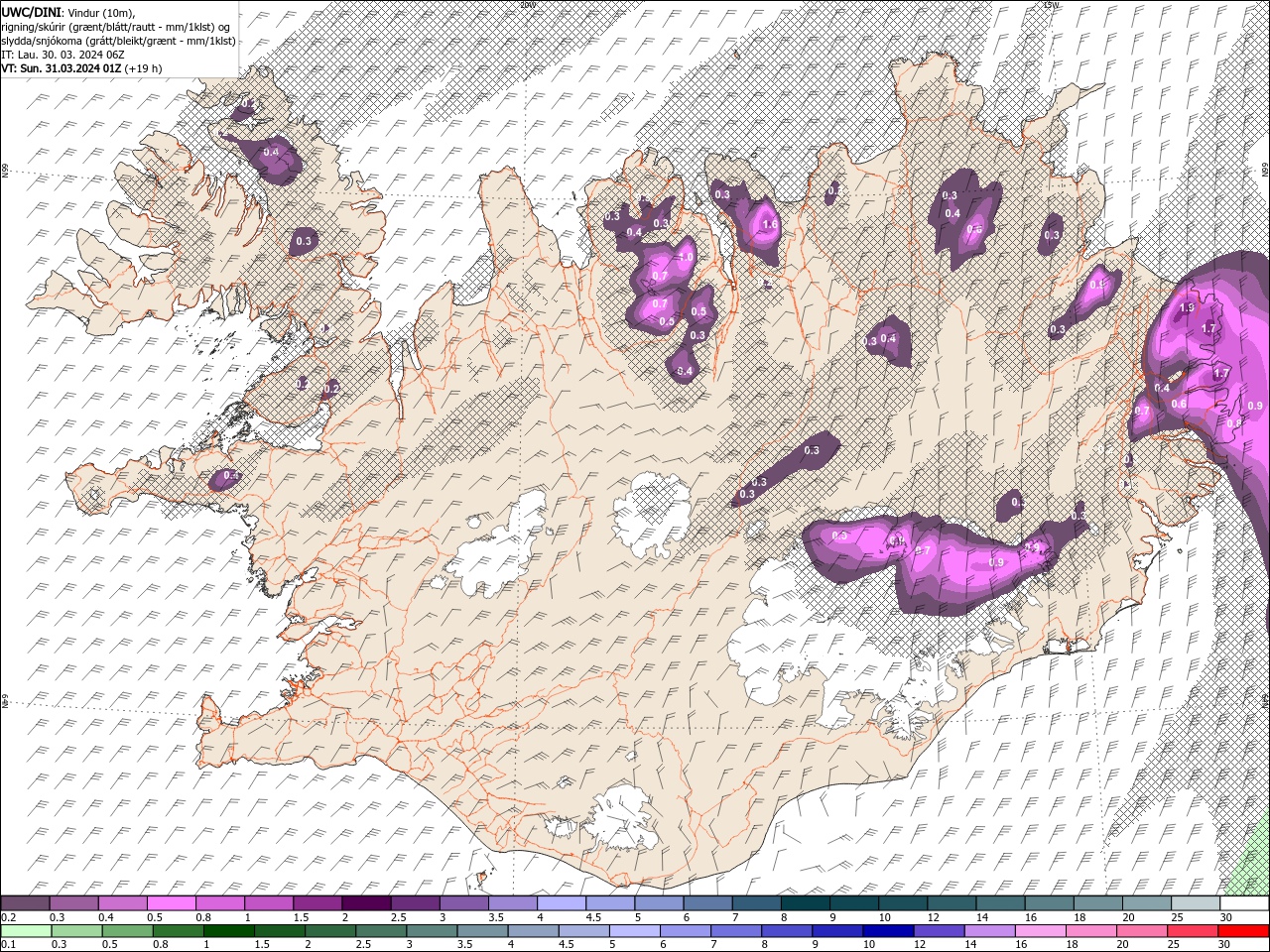The width and height of the screenshot is (1270, 952).
Task: Click the "slydda/snjókoma" legend description line
Action: (118, 41)
